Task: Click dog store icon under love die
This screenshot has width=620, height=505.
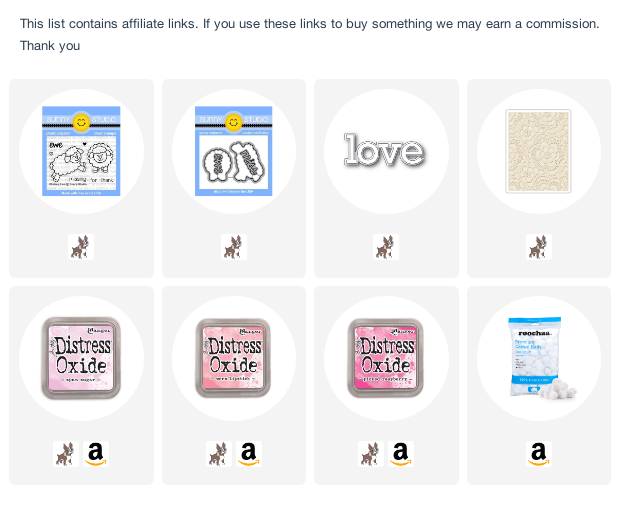Action: (x=386, y=247)
